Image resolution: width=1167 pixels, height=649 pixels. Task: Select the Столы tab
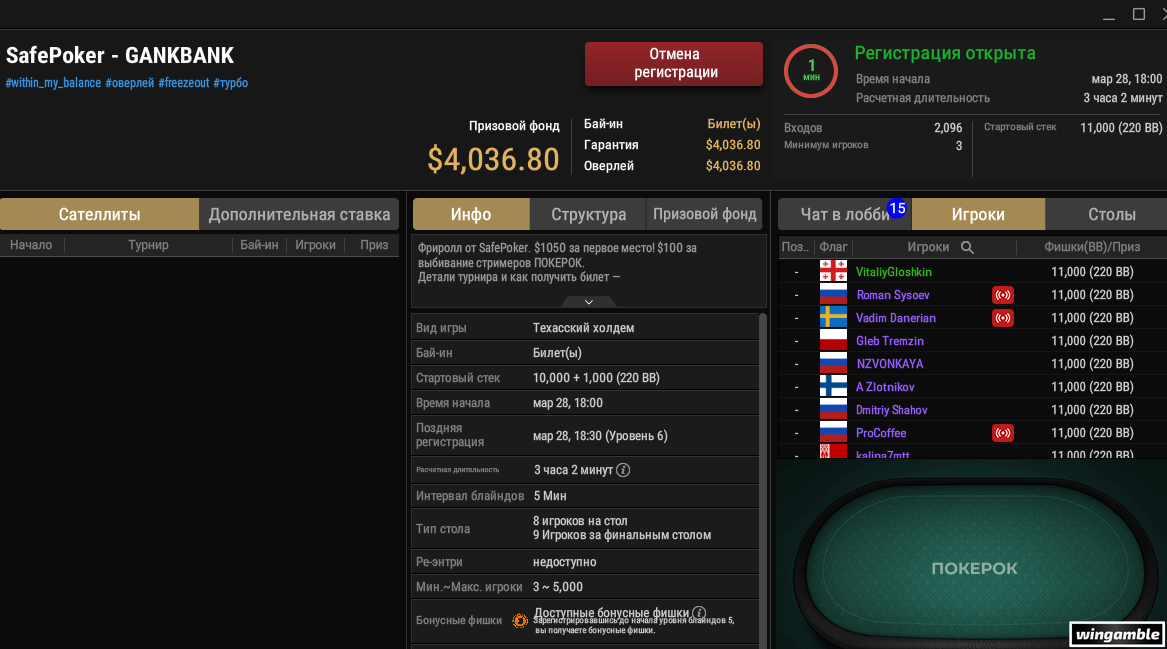(x=1111, y=214)
